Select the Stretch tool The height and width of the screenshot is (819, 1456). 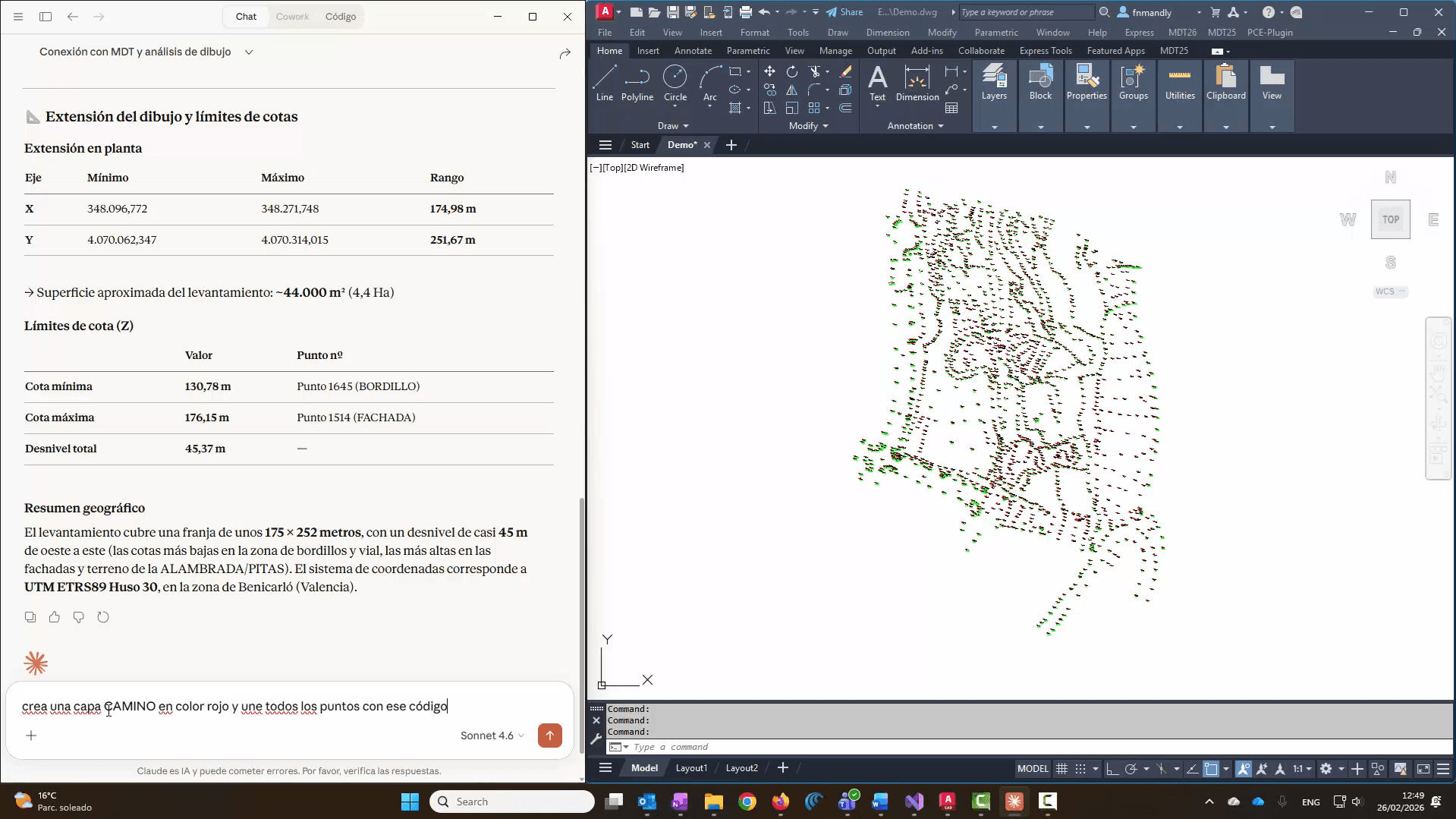769,108
